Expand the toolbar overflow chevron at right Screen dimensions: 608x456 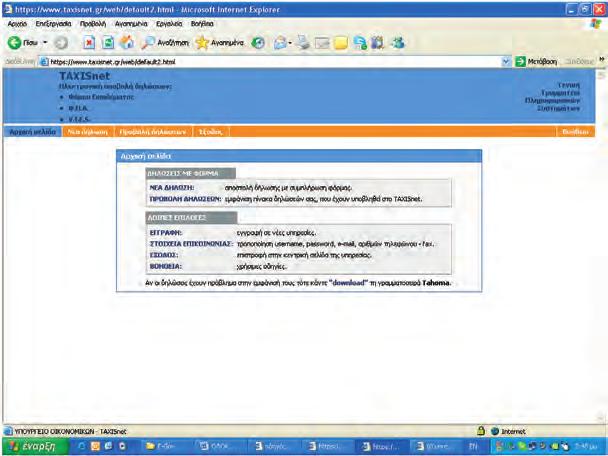(x=602, y=60)
